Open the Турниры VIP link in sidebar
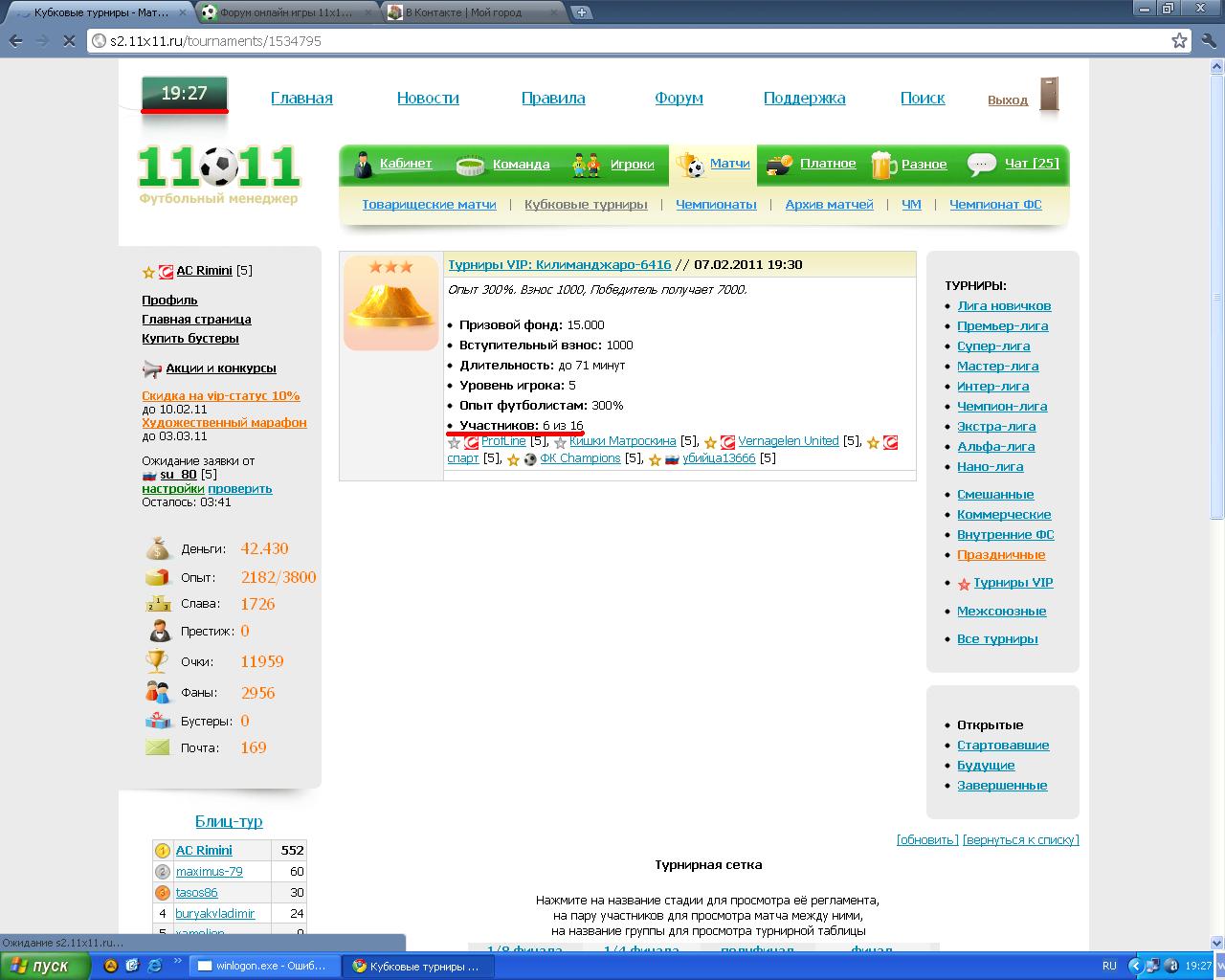 pos(1013,583)
